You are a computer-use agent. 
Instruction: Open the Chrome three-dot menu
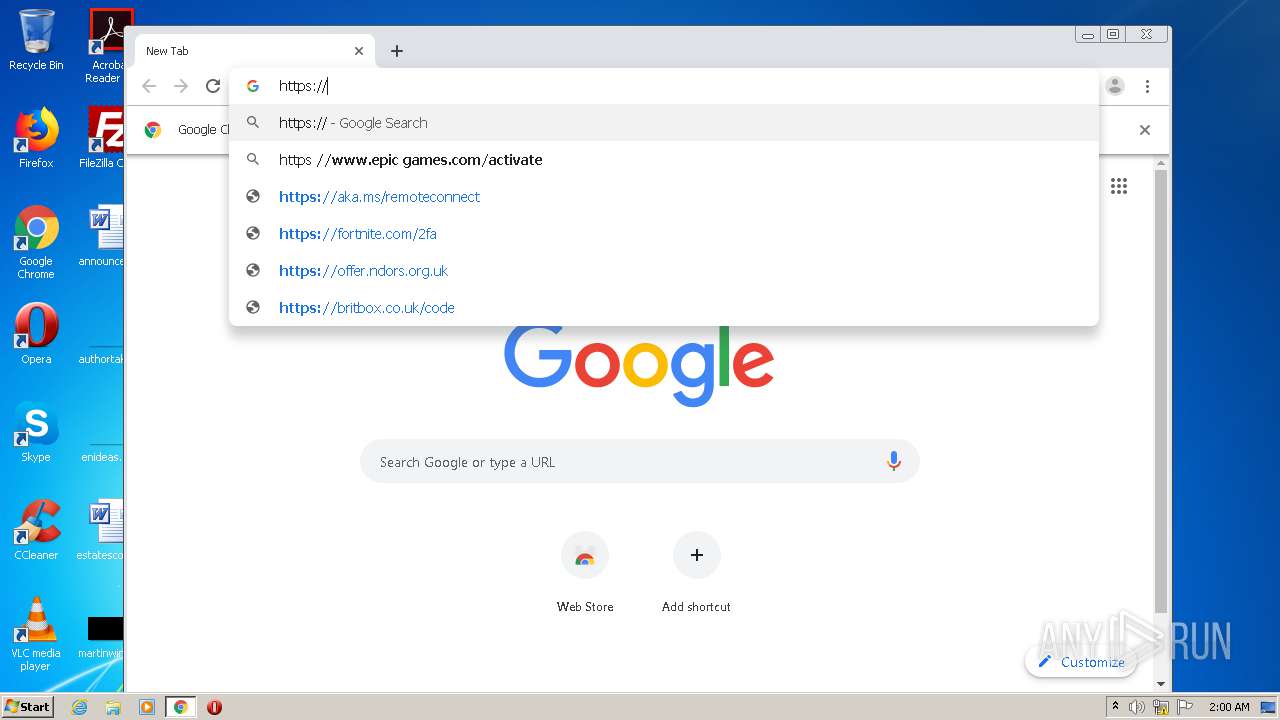(x=1147, y=86)
